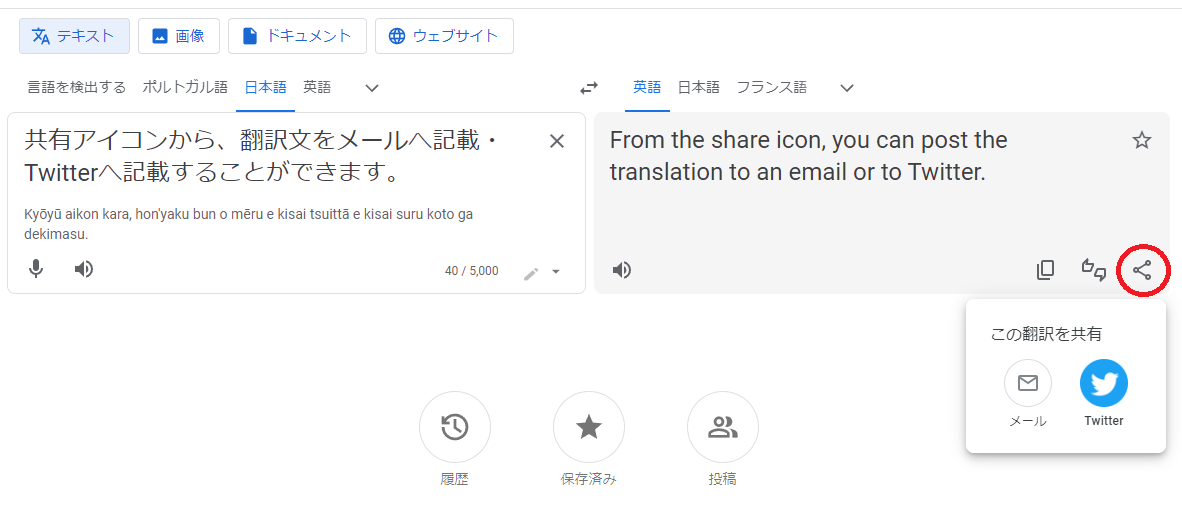Image resolution: width=1182 pixels, height=512 pixels.
Task: Select ポルトガル語 as the source language
Action: pos(185,87)
